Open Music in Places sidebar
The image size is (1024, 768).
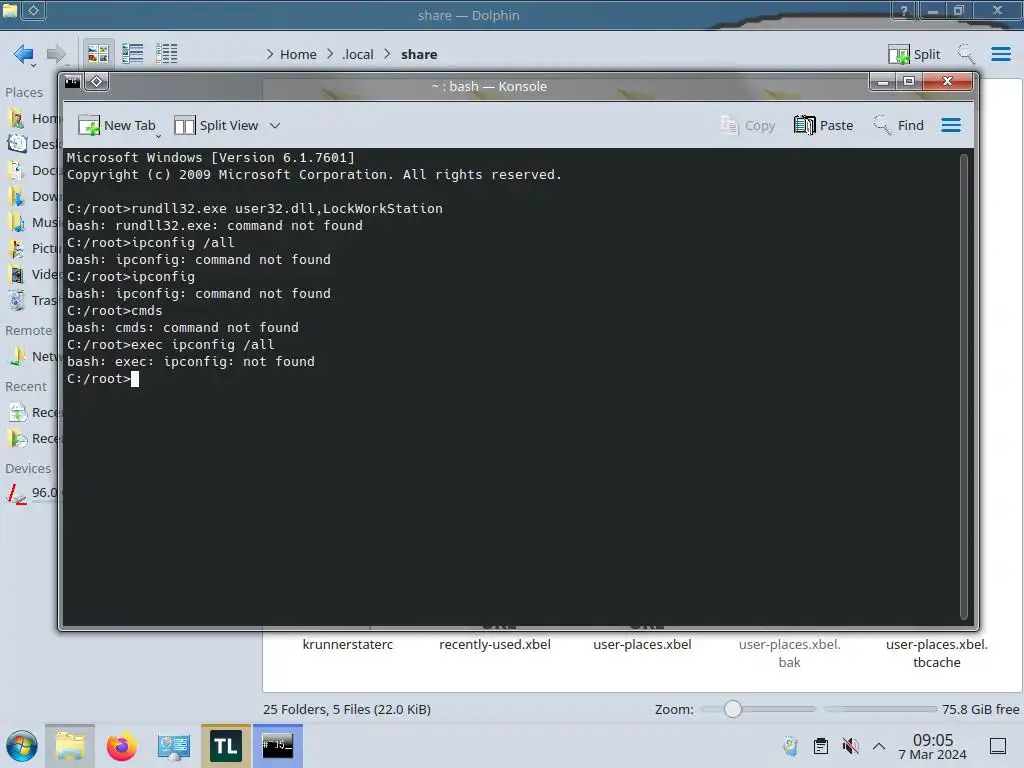(33, 223)
